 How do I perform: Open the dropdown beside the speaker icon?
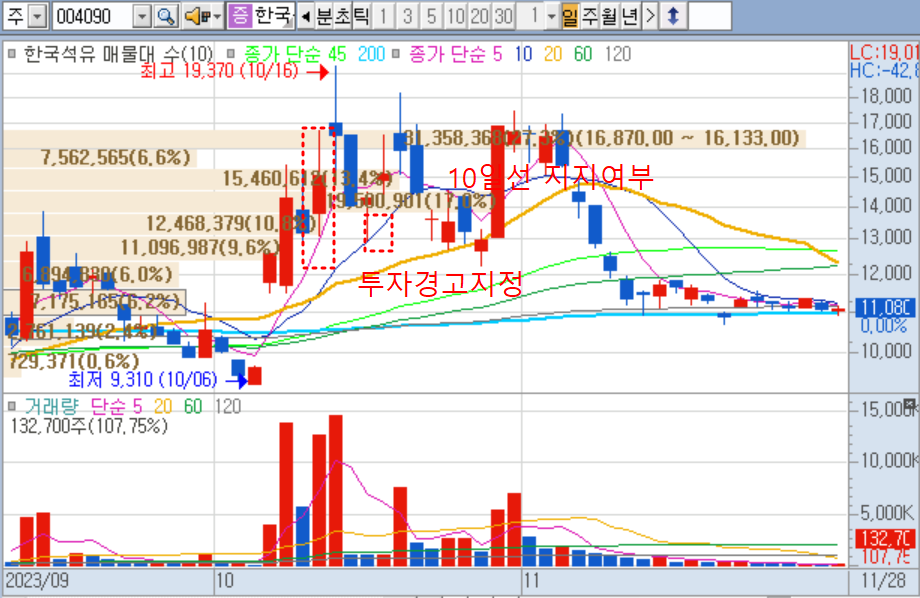218,16
